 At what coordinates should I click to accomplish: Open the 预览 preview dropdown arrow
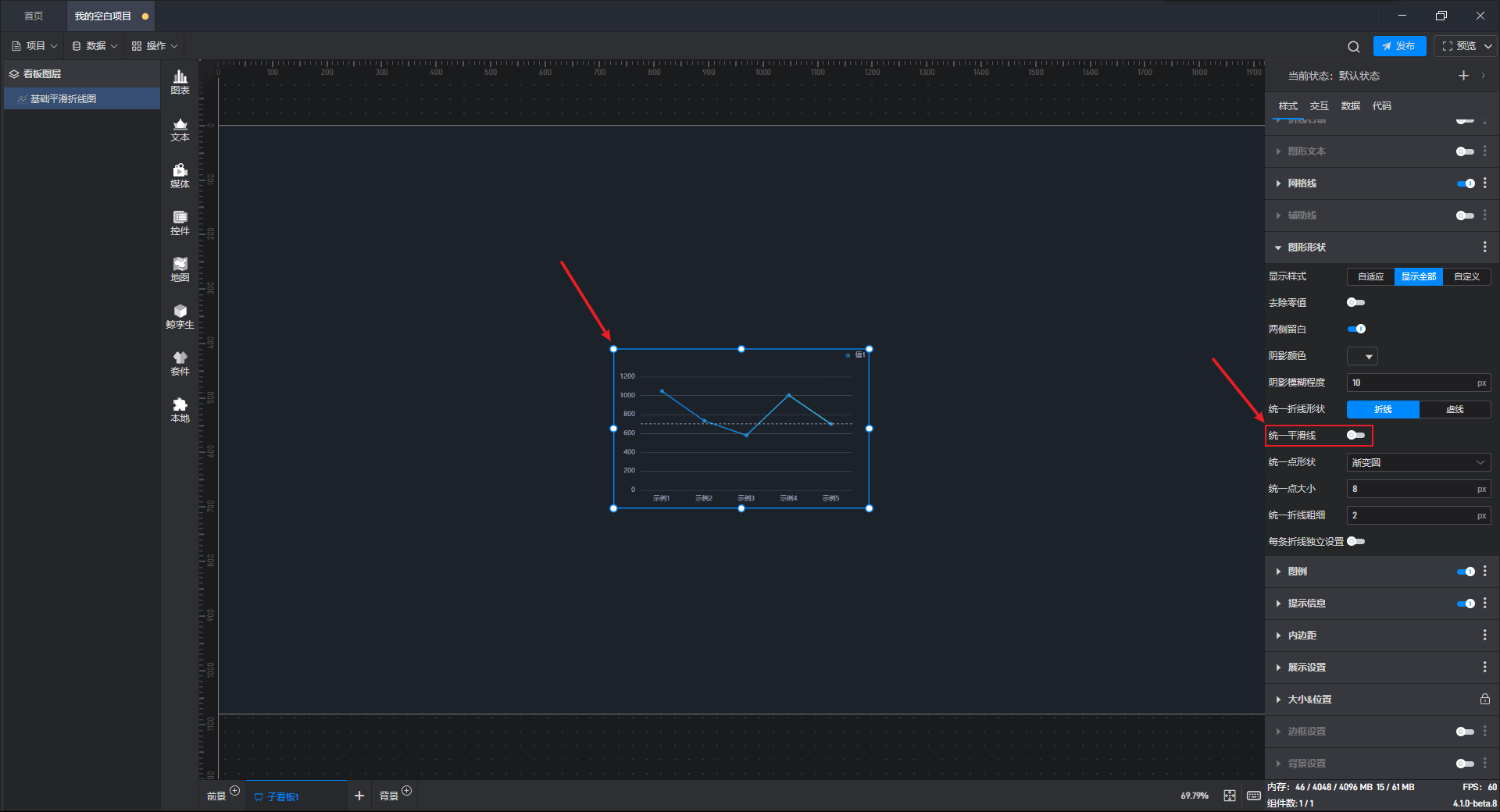1488,46
